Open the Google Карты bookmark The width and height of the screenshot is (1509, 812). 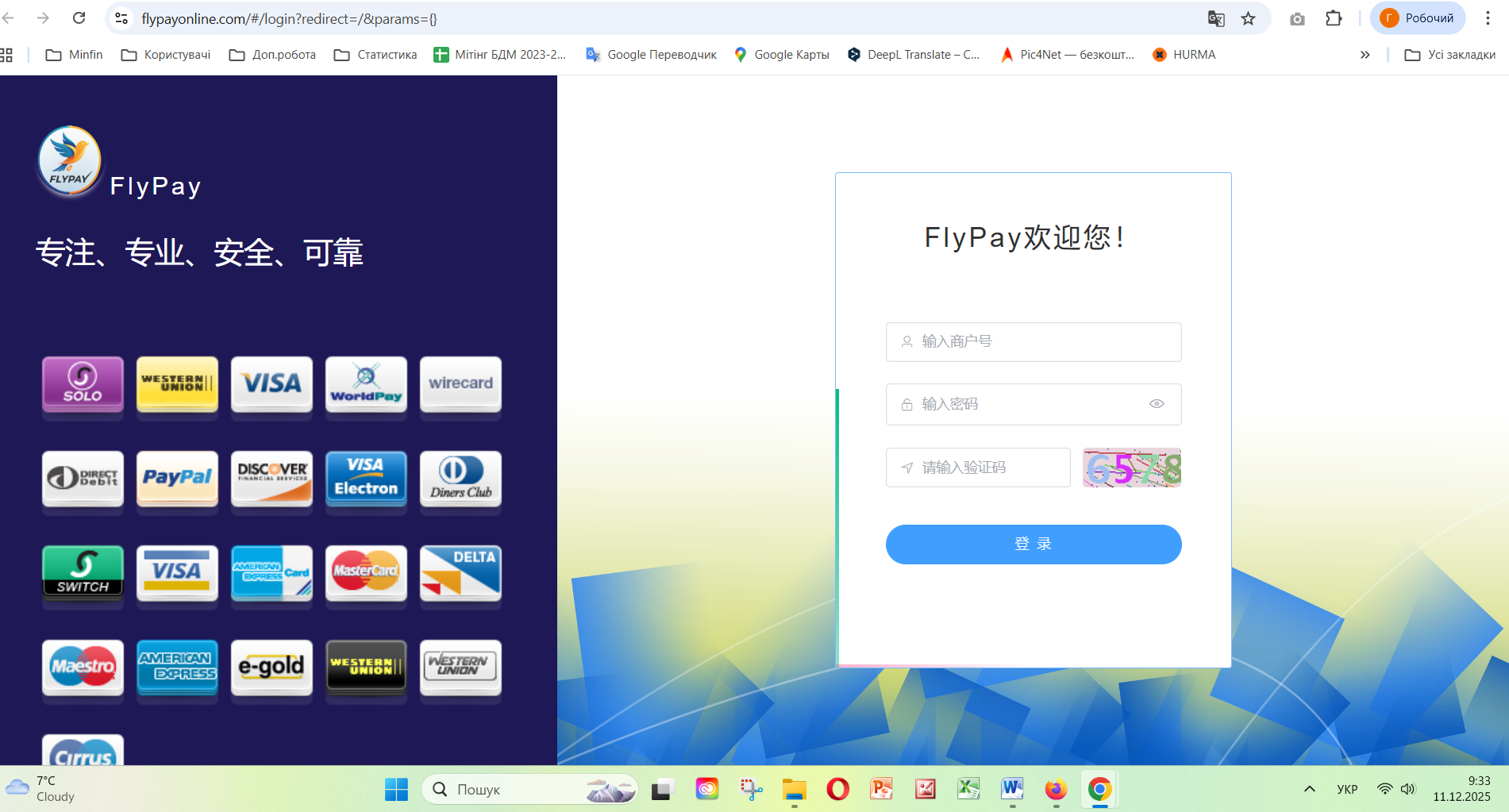pos(782,55)
